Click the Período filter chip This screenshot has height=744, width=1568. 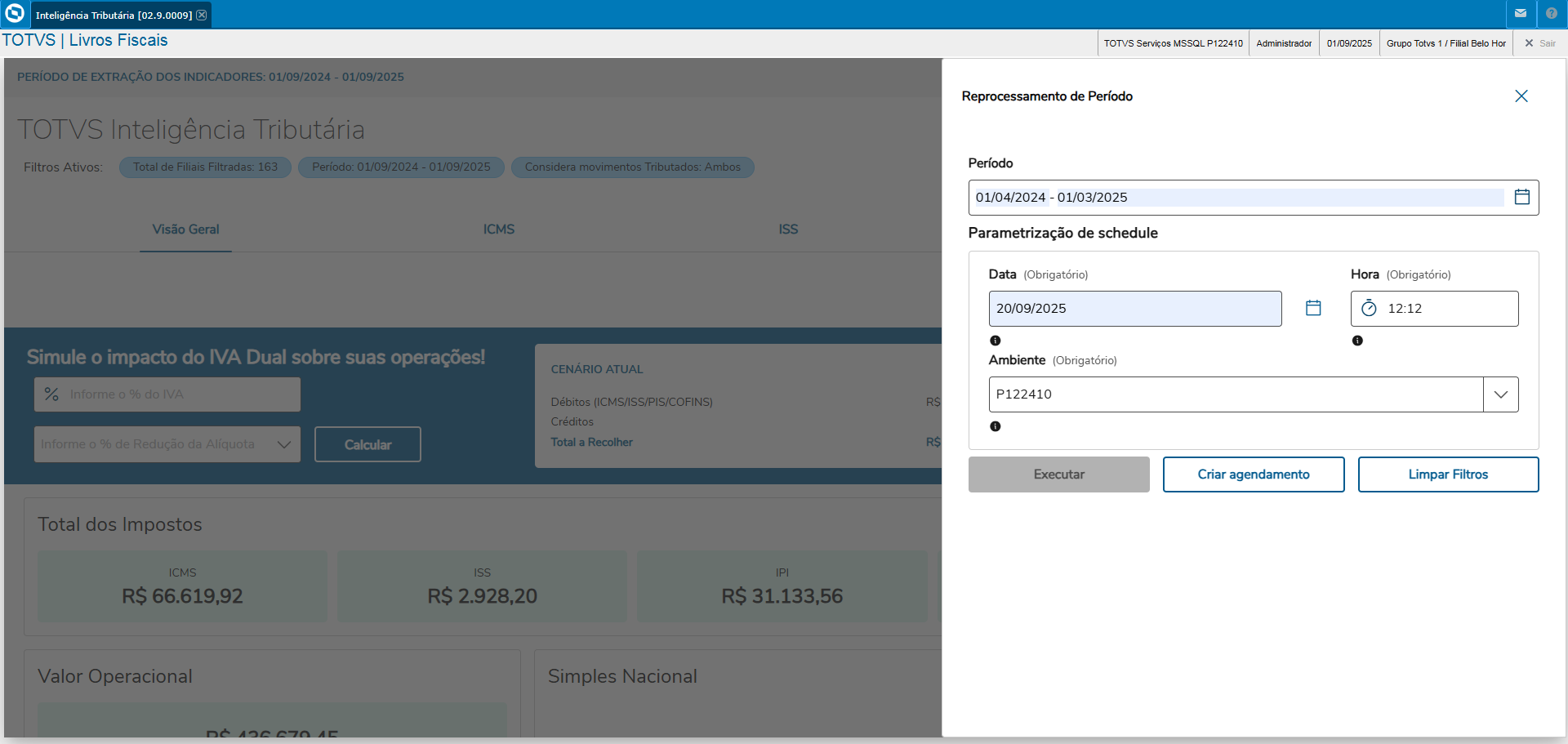(401, 167)
